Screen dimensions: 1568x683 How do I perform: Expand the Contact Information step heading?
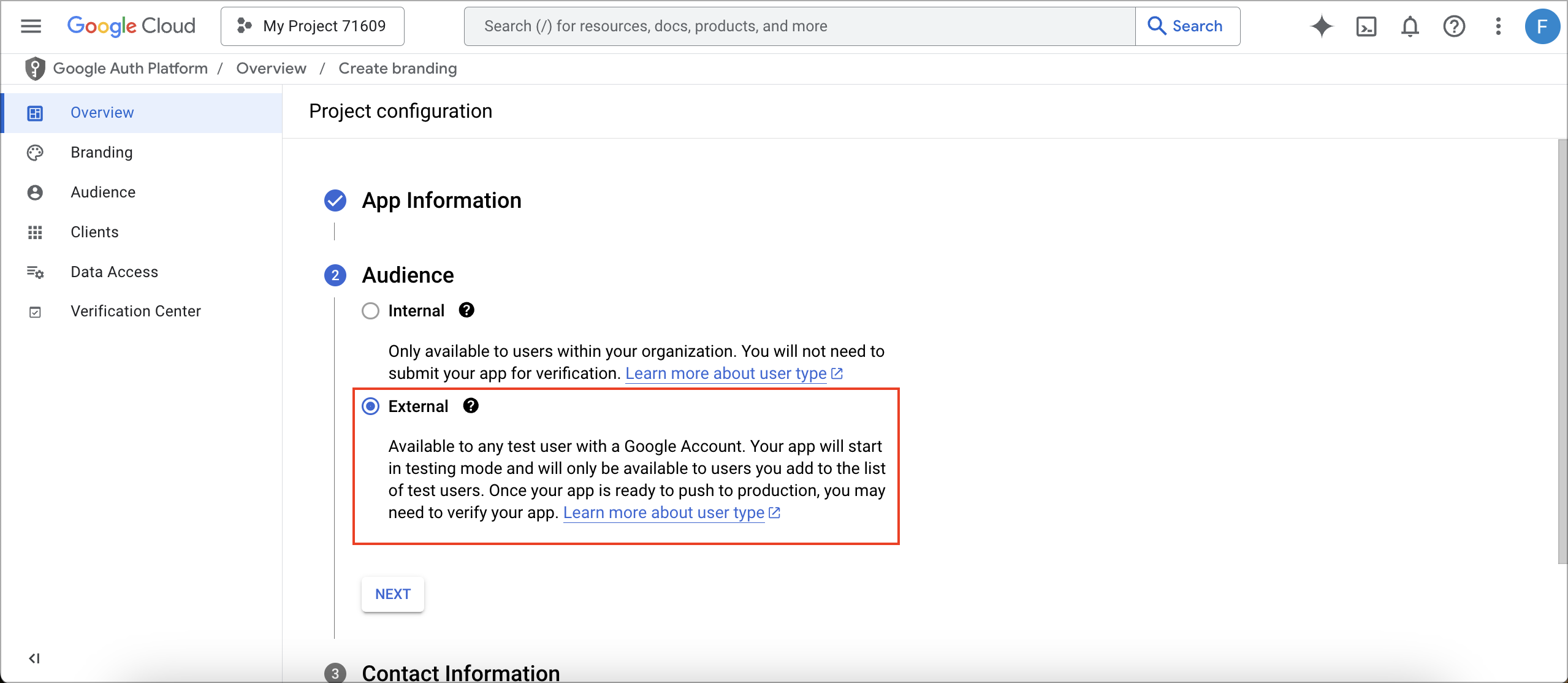pyautogui.click(x=461, y=673)
